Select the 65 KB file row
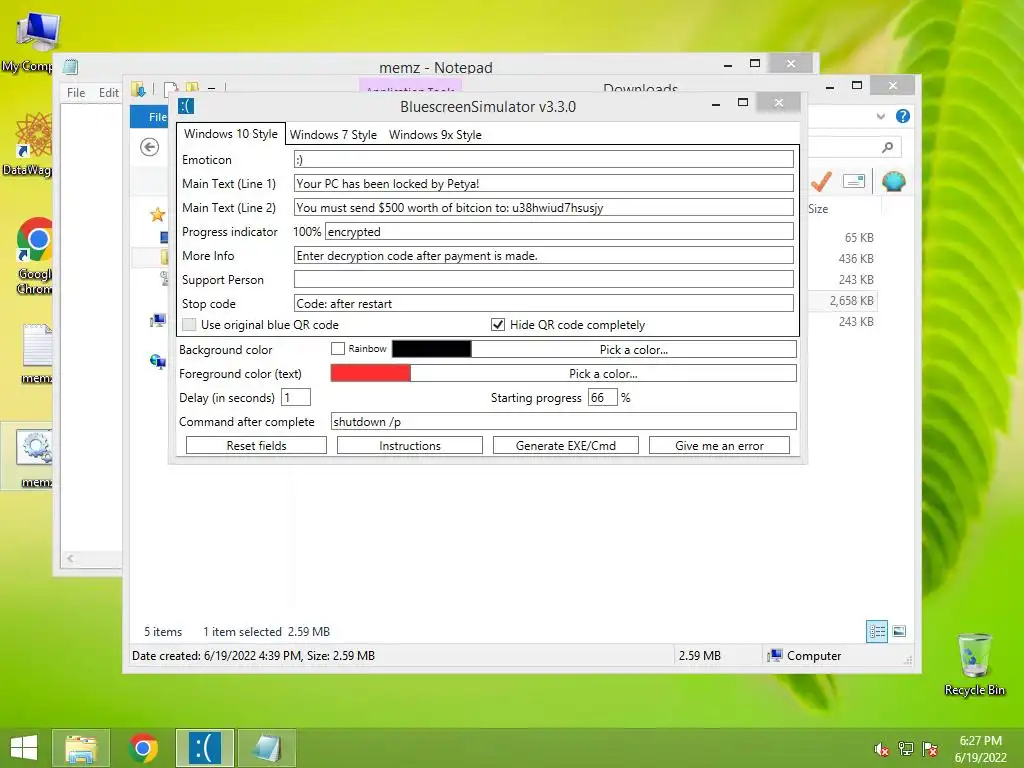The height and width of the screenshot is (768, 1024). point(842,238)
